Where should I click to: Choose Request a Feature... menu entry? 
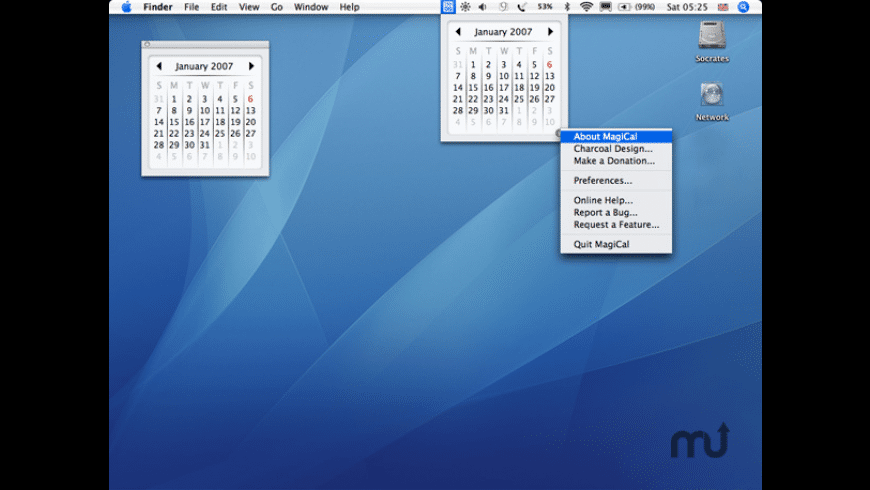pos(616,225)
